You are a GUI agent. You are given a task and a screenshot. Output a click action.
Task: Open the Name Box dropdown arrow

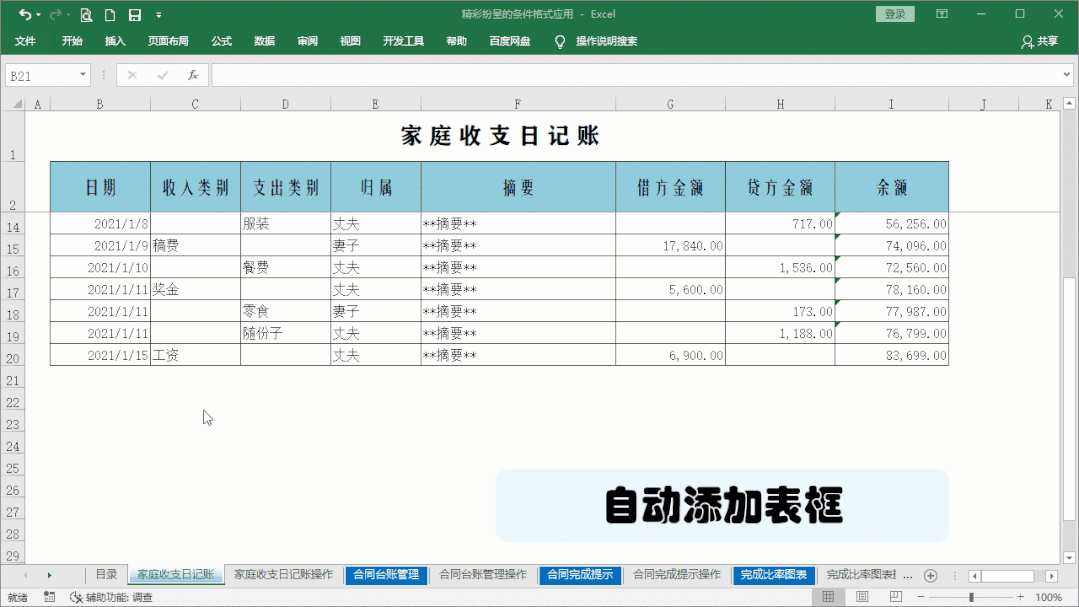tap(83, 75)
